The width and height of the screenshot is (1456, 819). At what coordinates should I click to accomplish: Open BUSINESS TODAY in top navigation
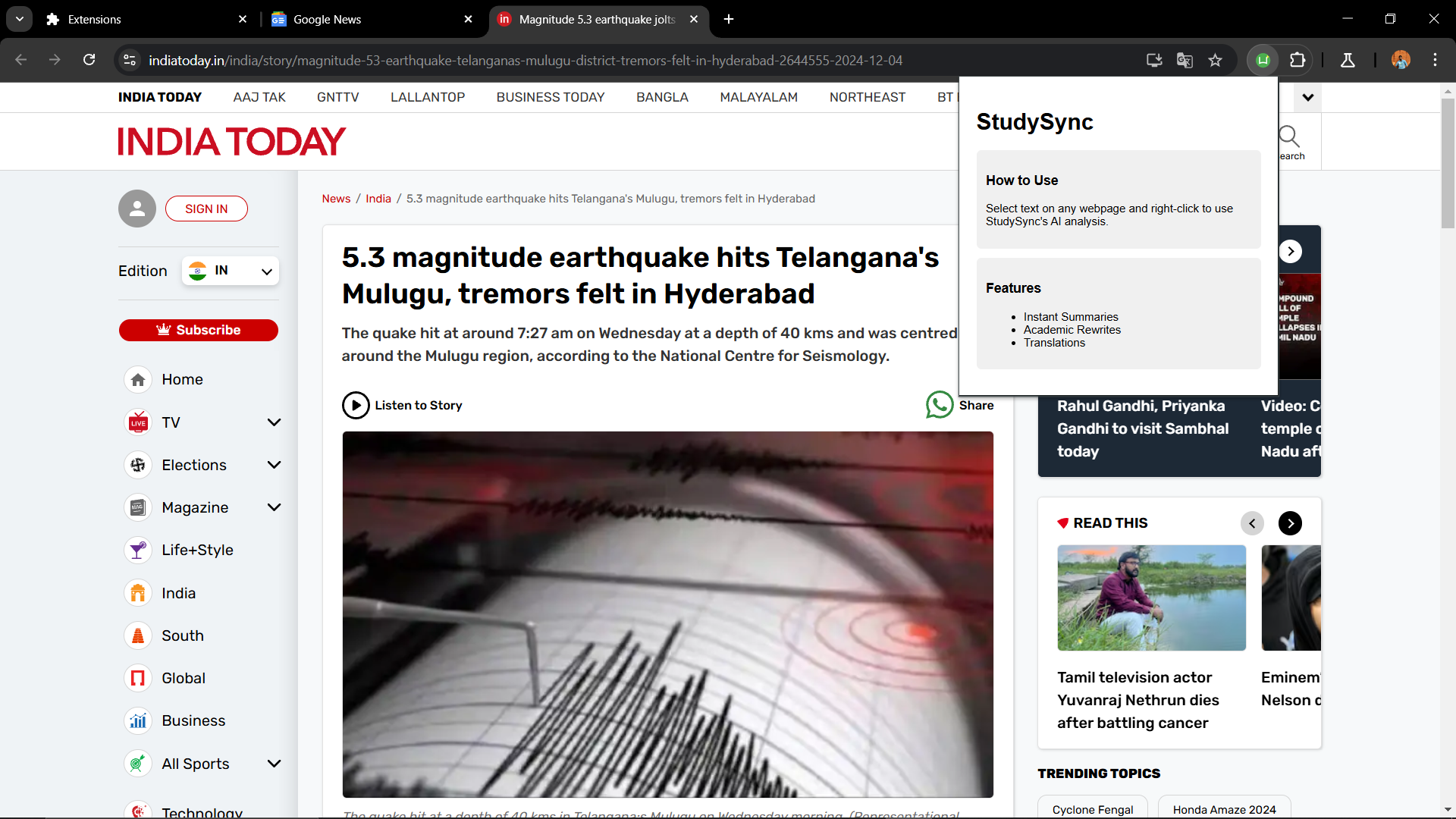(x=550, y=97)
